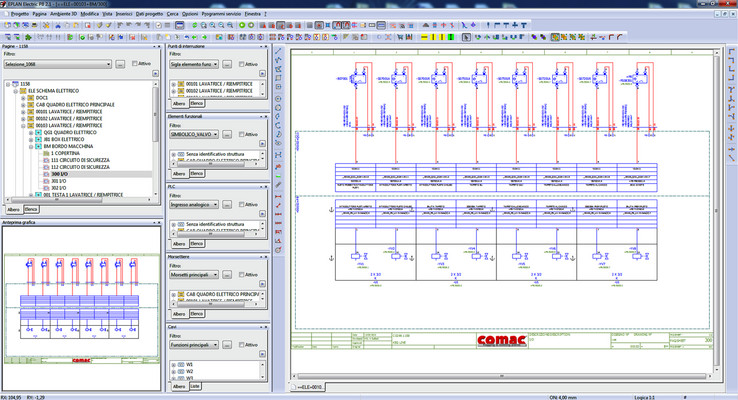Click the first icon in the top toolbar
Viewport: 738px width, 400px height.
(6, 26)
